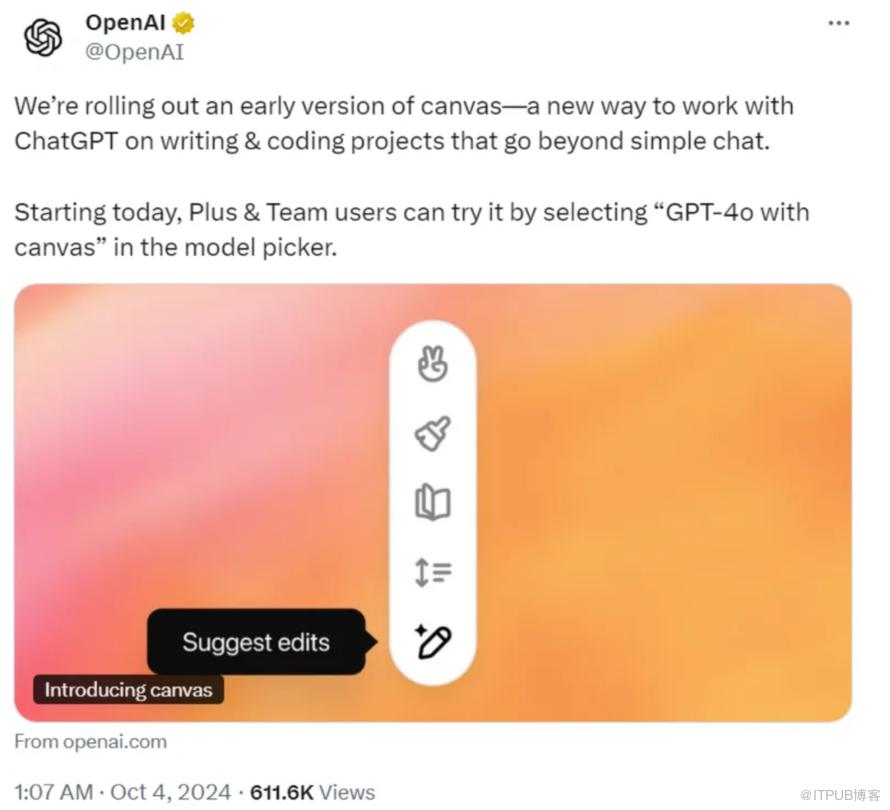Click the paragraph mentioning Plus & Team users

point(410,228)
